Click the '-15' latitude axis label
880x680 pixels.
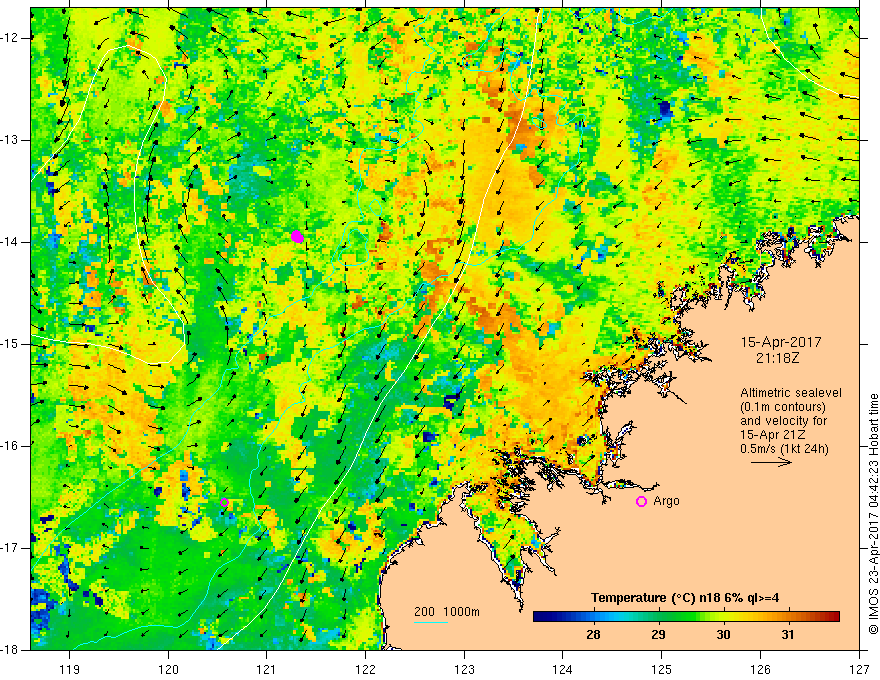tap(11, 344)
